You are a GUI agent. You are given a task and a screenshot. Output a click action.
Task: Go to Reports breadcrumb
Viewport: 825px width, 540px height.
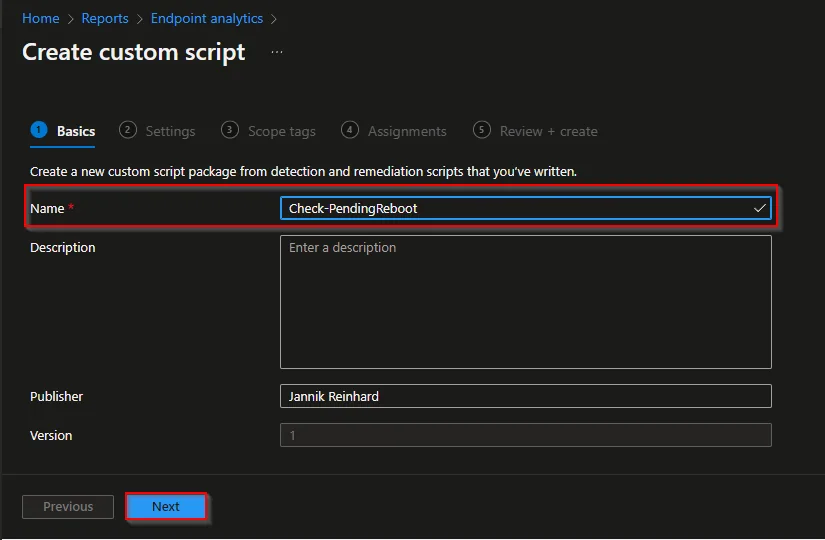105,18
